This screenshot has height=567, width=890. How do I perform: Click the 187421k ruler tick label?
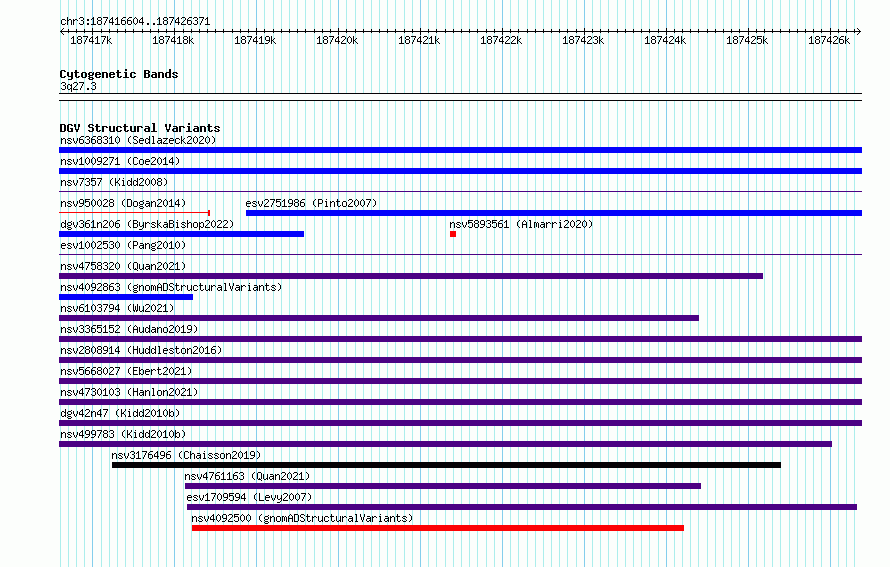point(419,40)
